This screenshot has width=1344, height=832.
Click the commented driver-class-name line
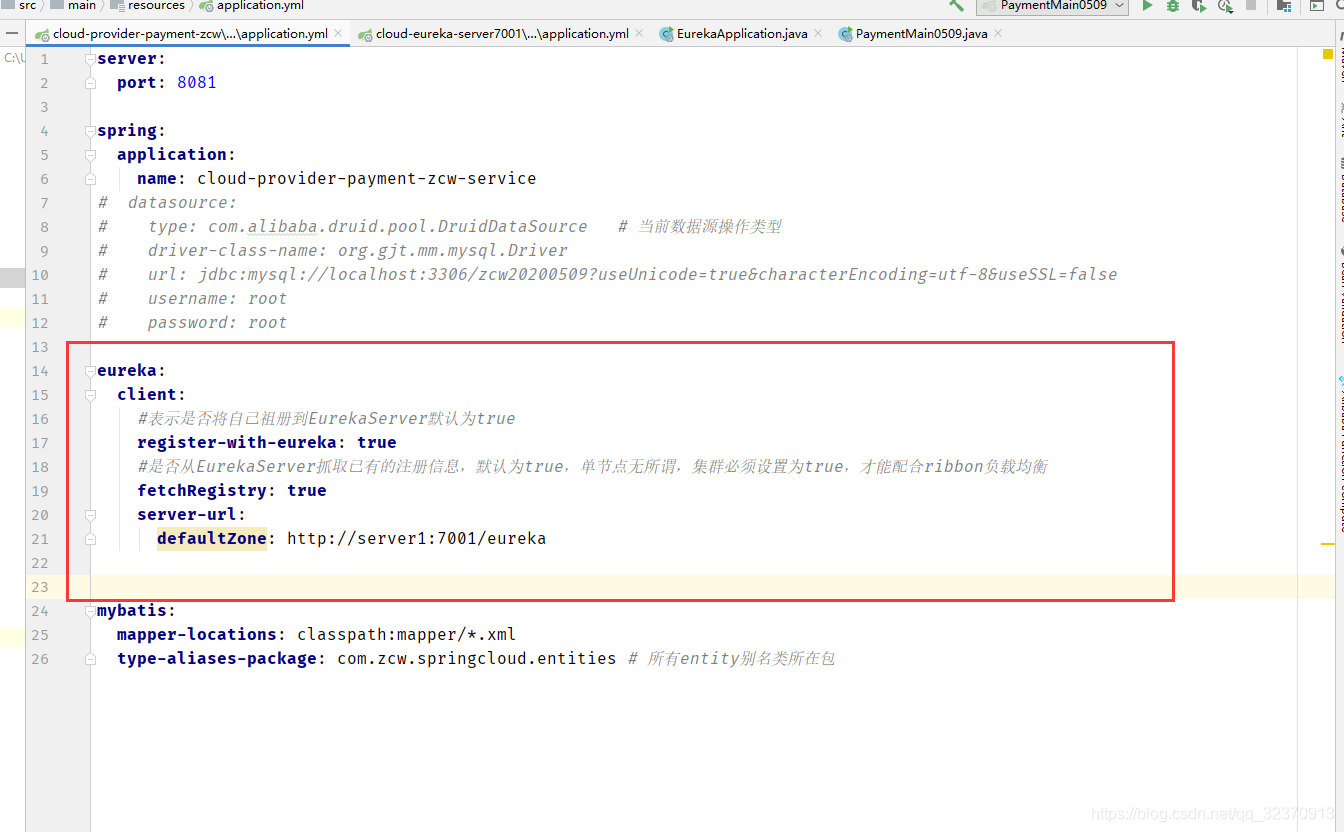332,251
